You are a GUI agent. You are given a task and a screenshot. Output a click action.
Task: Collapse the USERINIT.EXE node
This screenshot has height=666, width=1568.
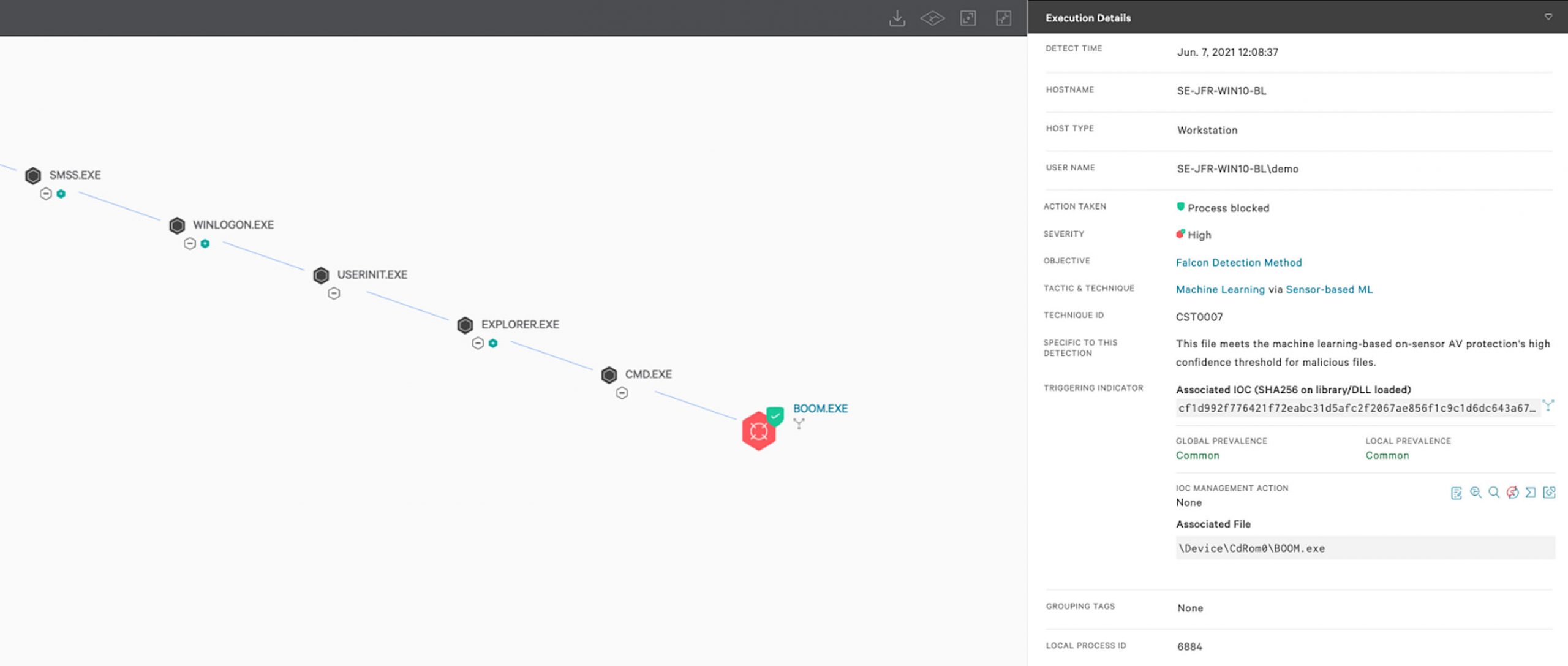tap(334, 293)
